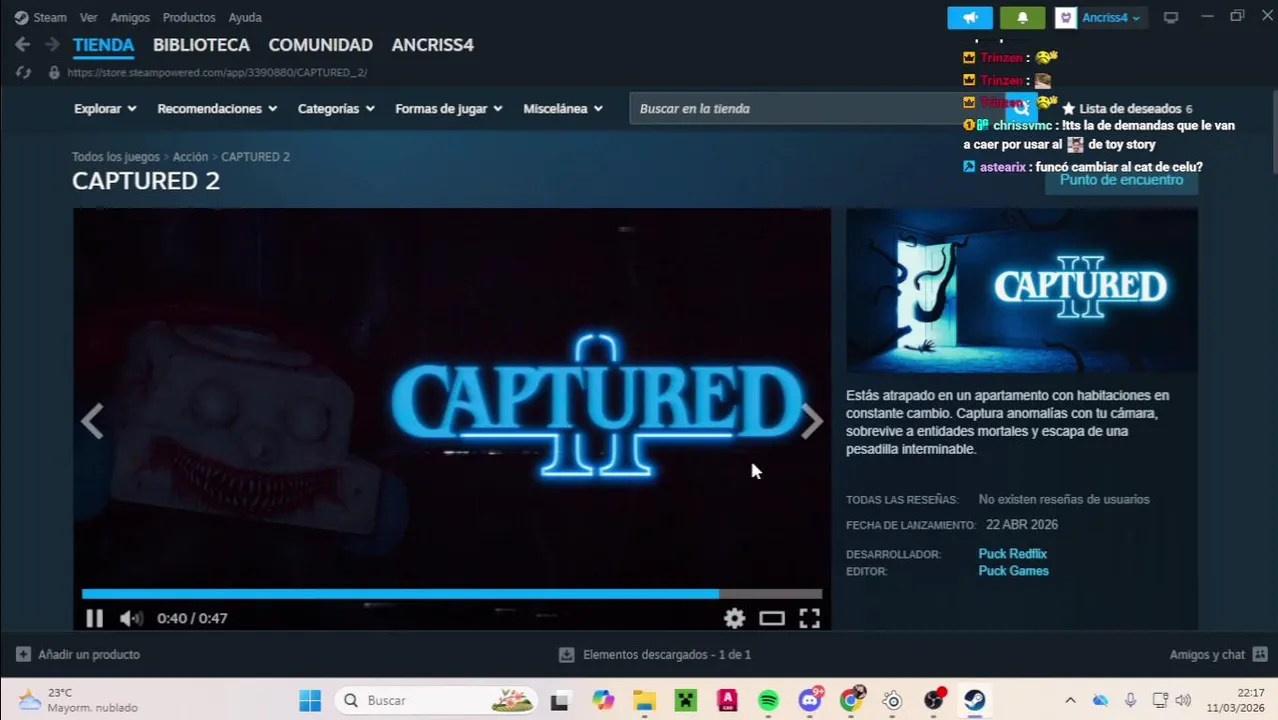Open Minecraft creeper icon in taskbar
Image resolution: width=1278 pixels, height=720 pixels.
[685, 700]
